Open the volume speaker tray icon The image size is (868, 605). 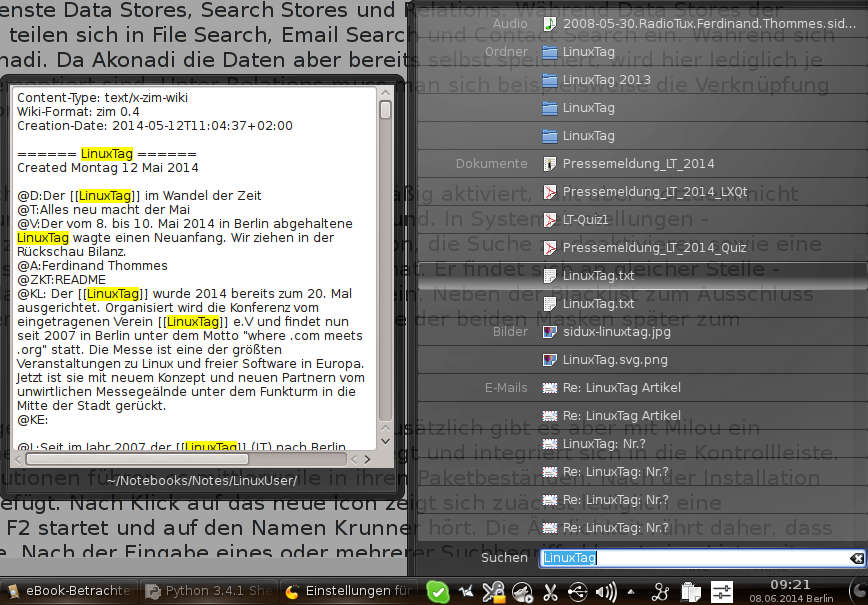(x=606, y=592)
